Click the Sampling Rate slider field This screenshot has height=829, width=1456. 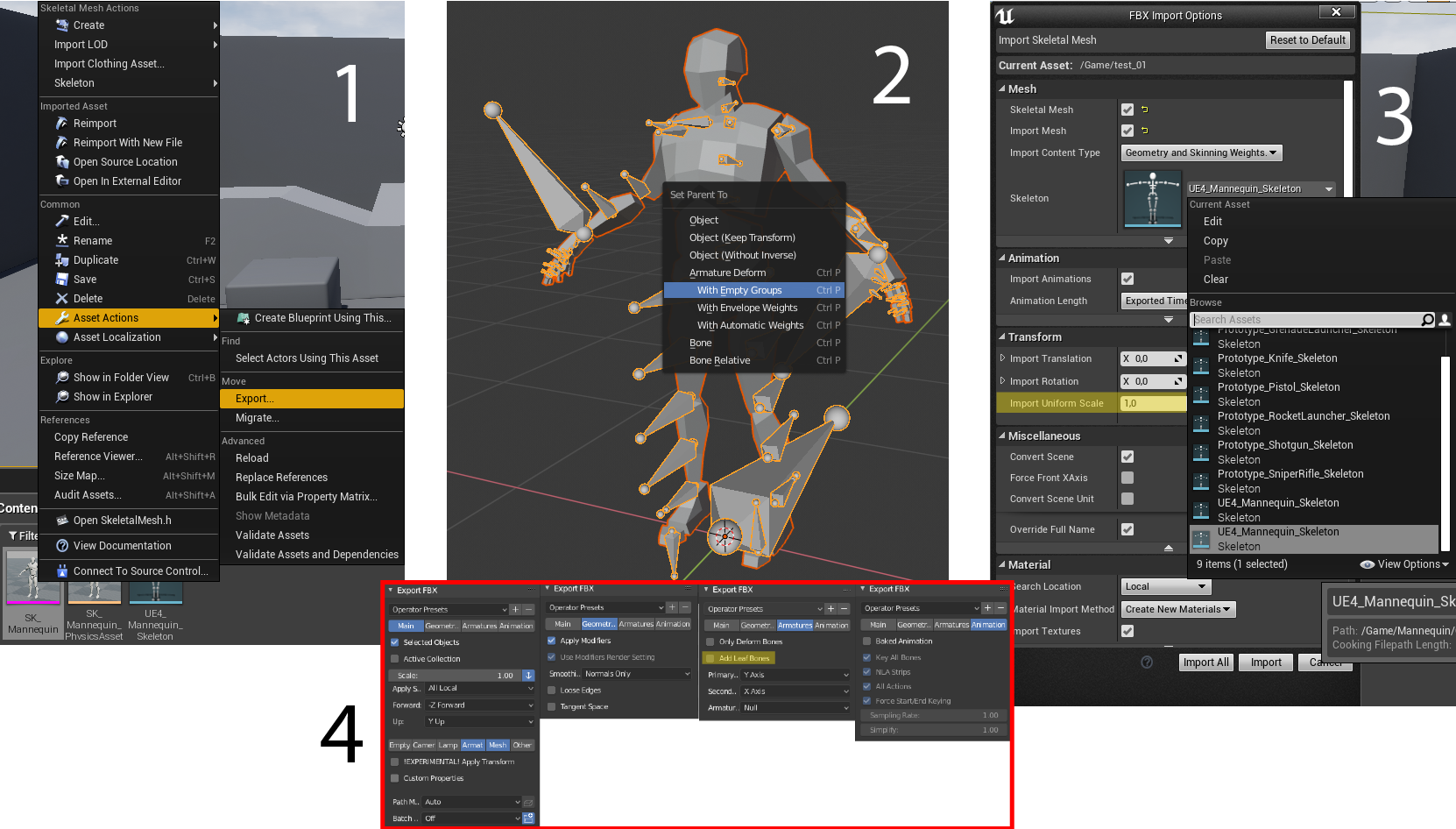932,715
